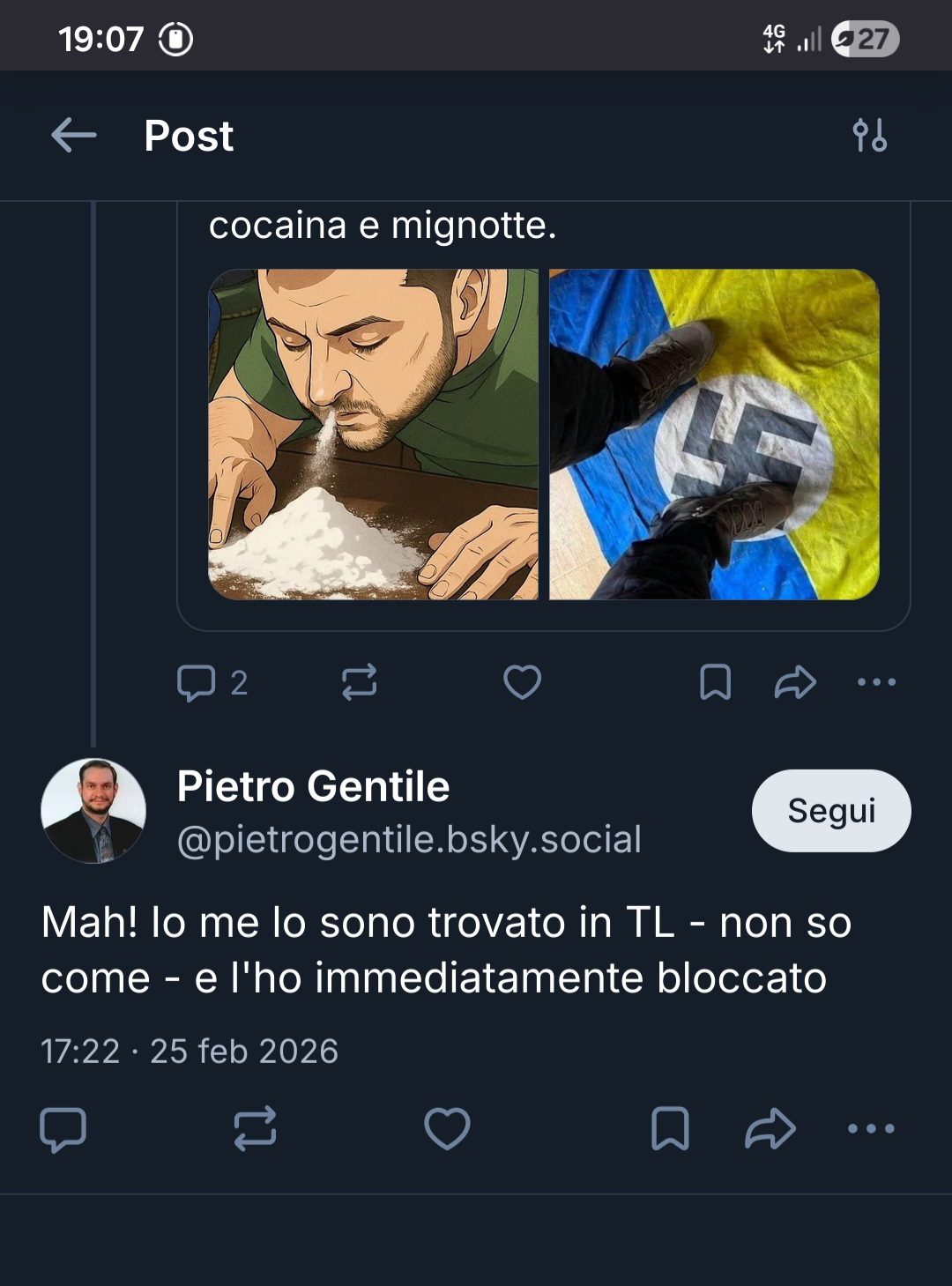Open thread settings icon in the header
The width and height of the screenshot is (952, 1286).
coord(869,136)
